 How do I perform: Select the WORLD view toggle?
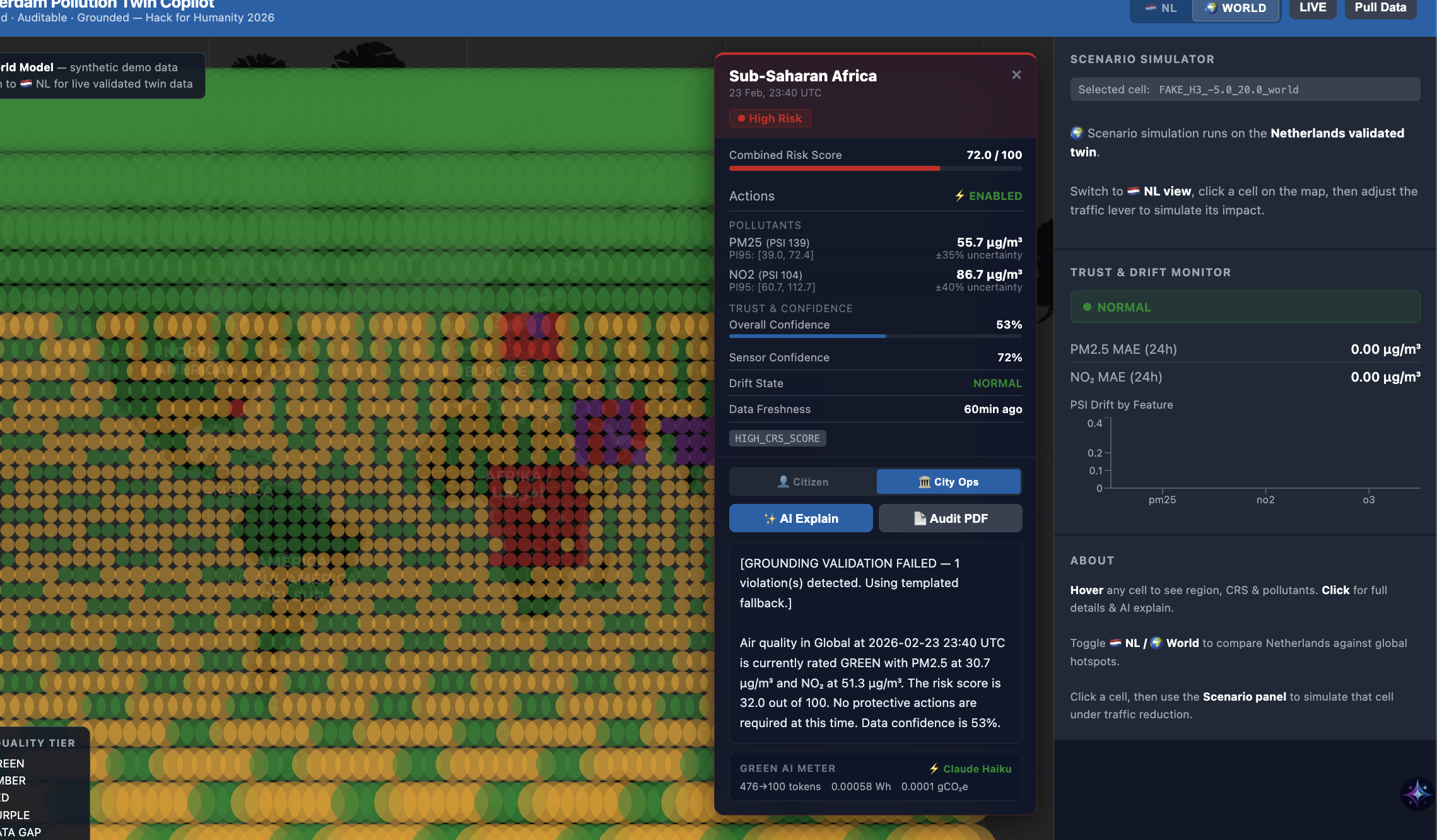tap(1236, 8)
